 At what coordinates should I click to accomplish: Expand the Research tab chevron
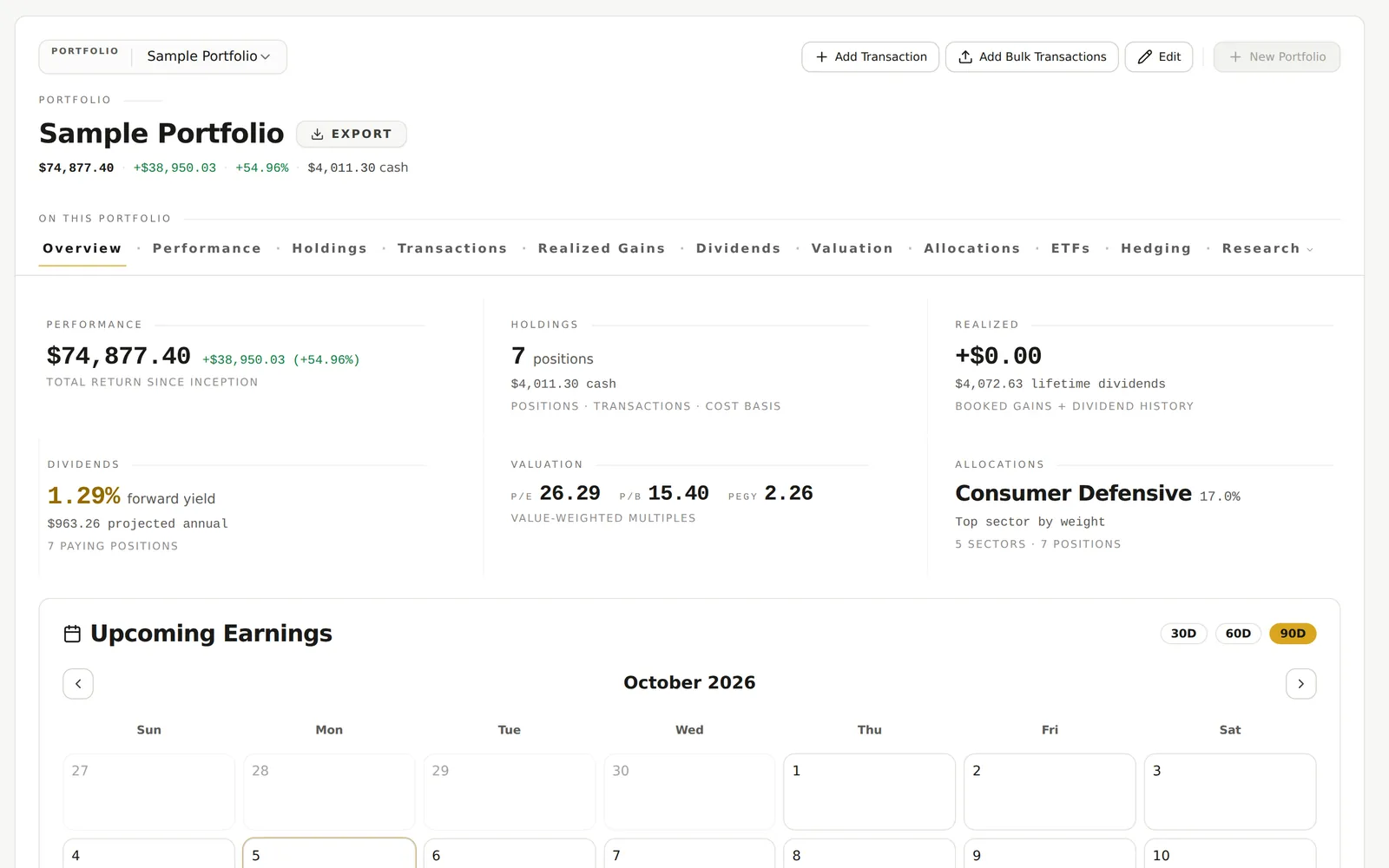click(1310, 250)
